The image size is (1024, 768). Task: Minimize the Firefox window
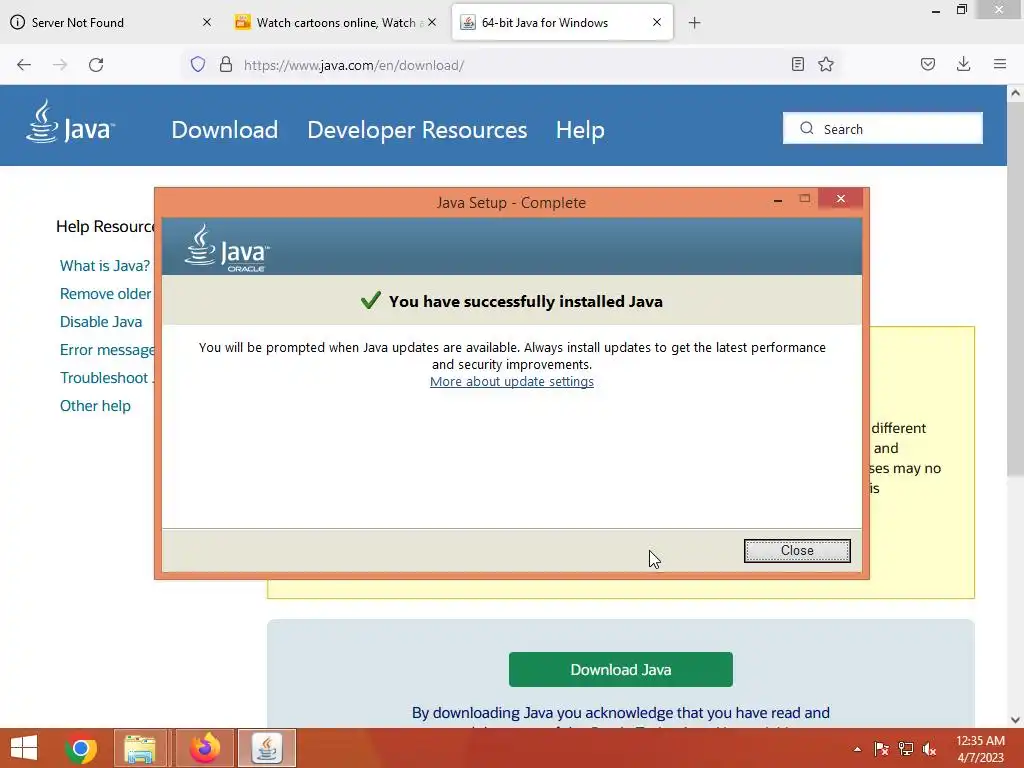tap(935, 11)
